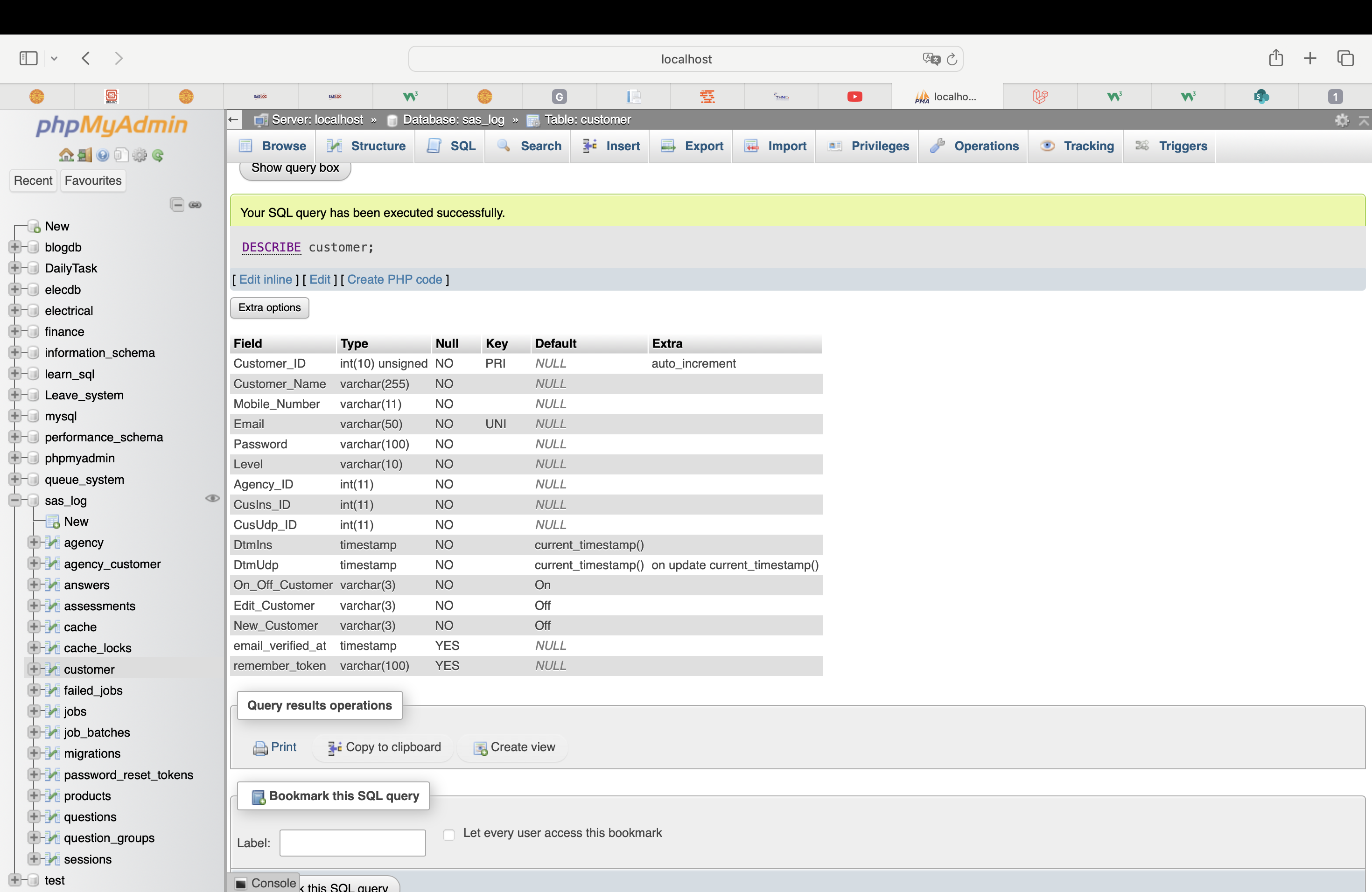The width and height of the screenshot is (1372, 892).
Task: Expand the customer table node
Action: pyautogui.click(x=34, y=669)
